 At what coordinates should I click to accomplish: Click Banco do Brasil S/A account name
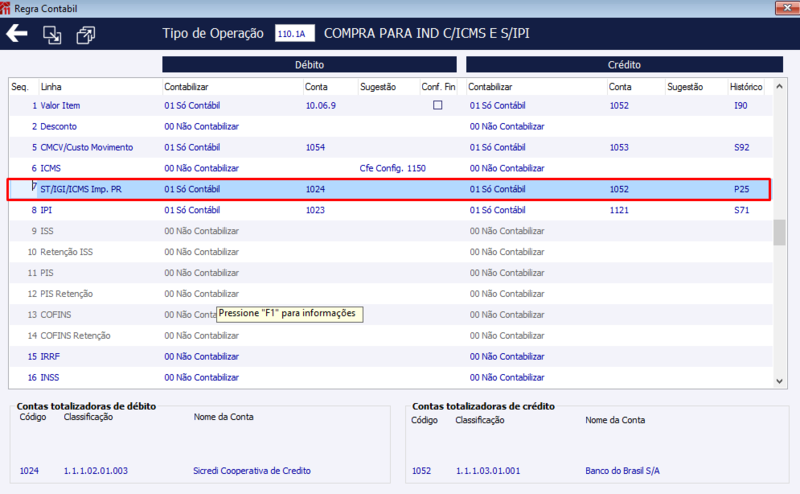pyautogui.click(x=622, y=471)
